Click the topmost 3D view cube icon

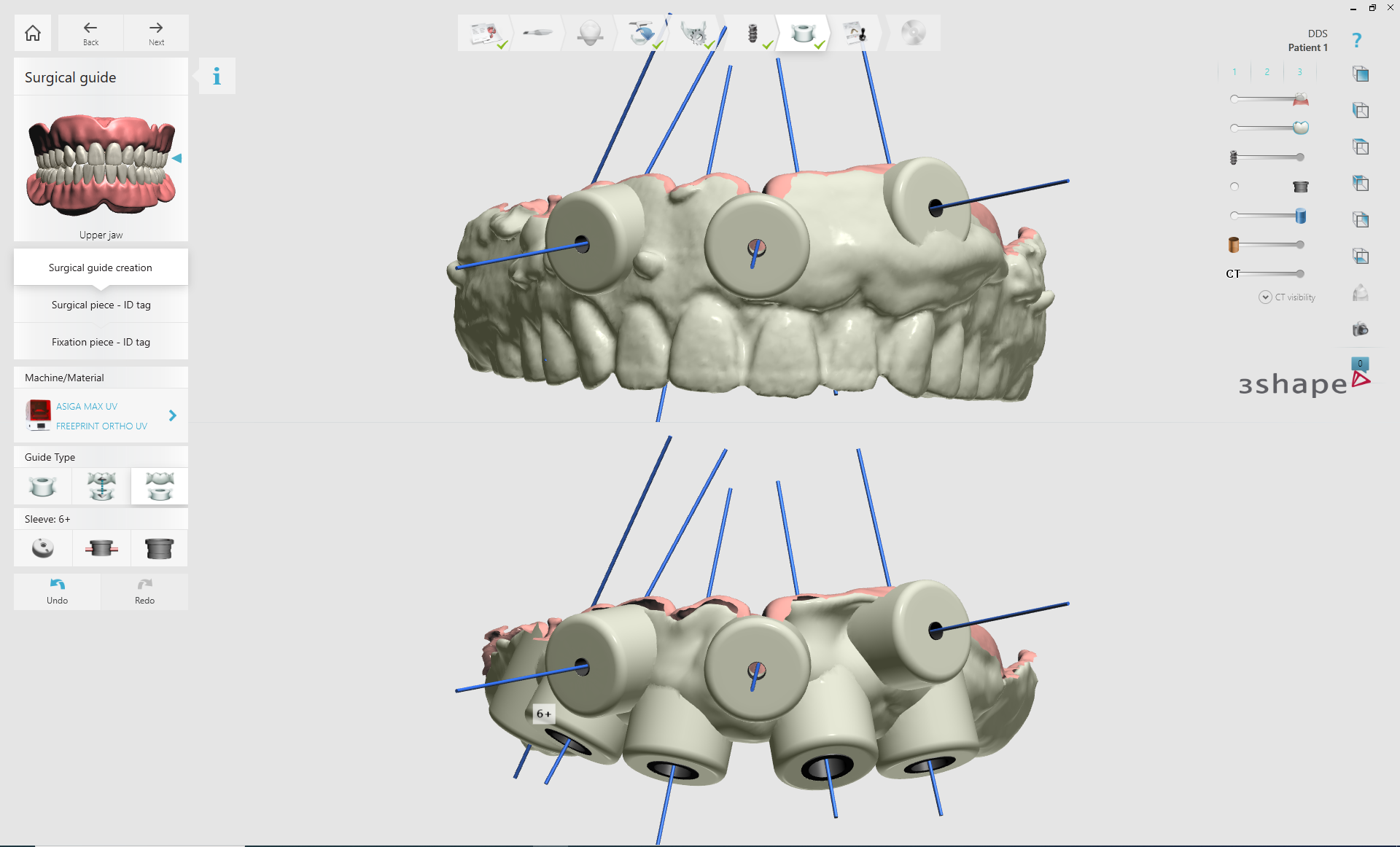pyautogui.click(x=1361, y=74)
